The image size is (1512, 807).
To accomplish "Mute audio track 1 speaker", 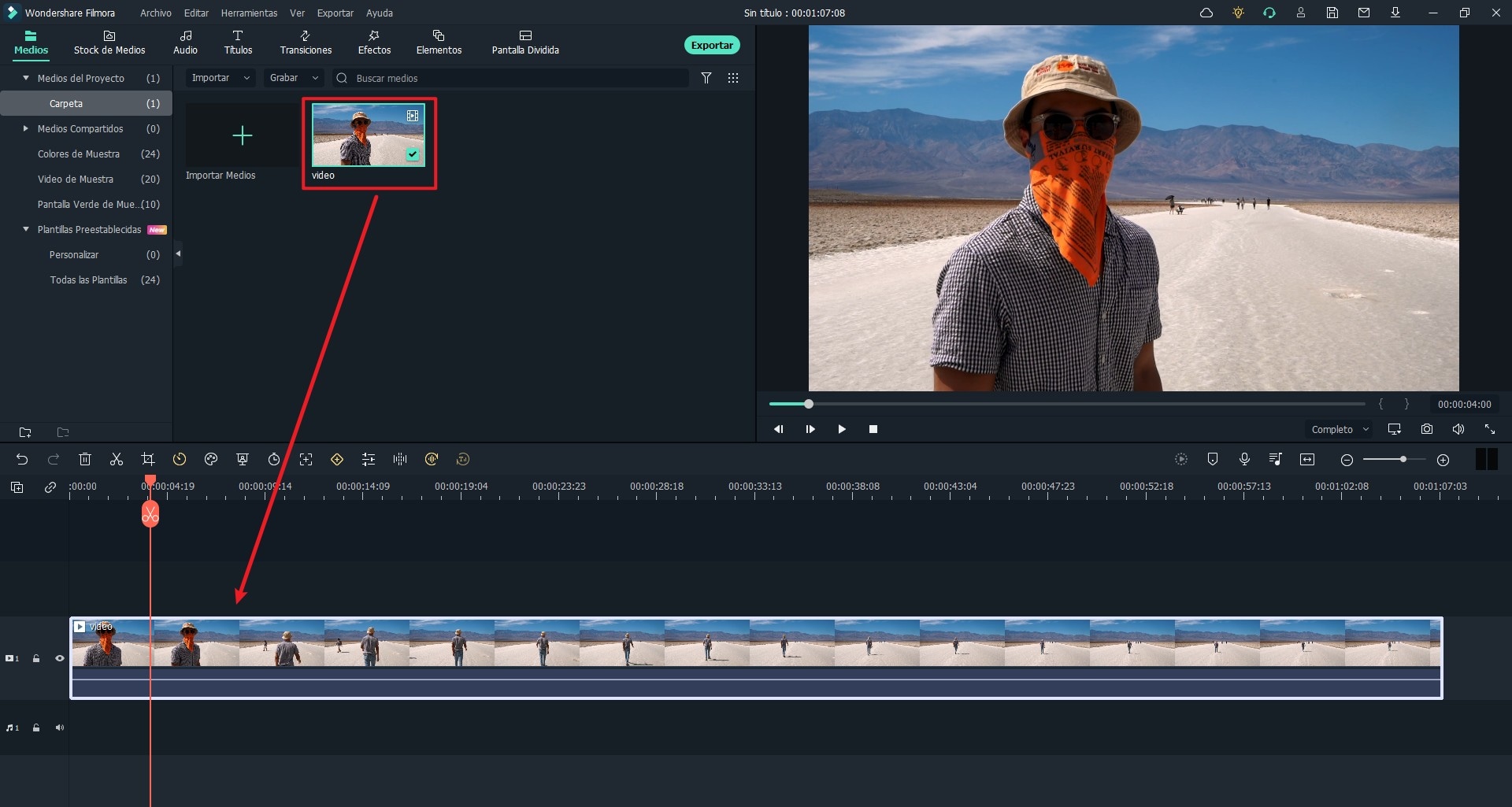I will 59,727.
